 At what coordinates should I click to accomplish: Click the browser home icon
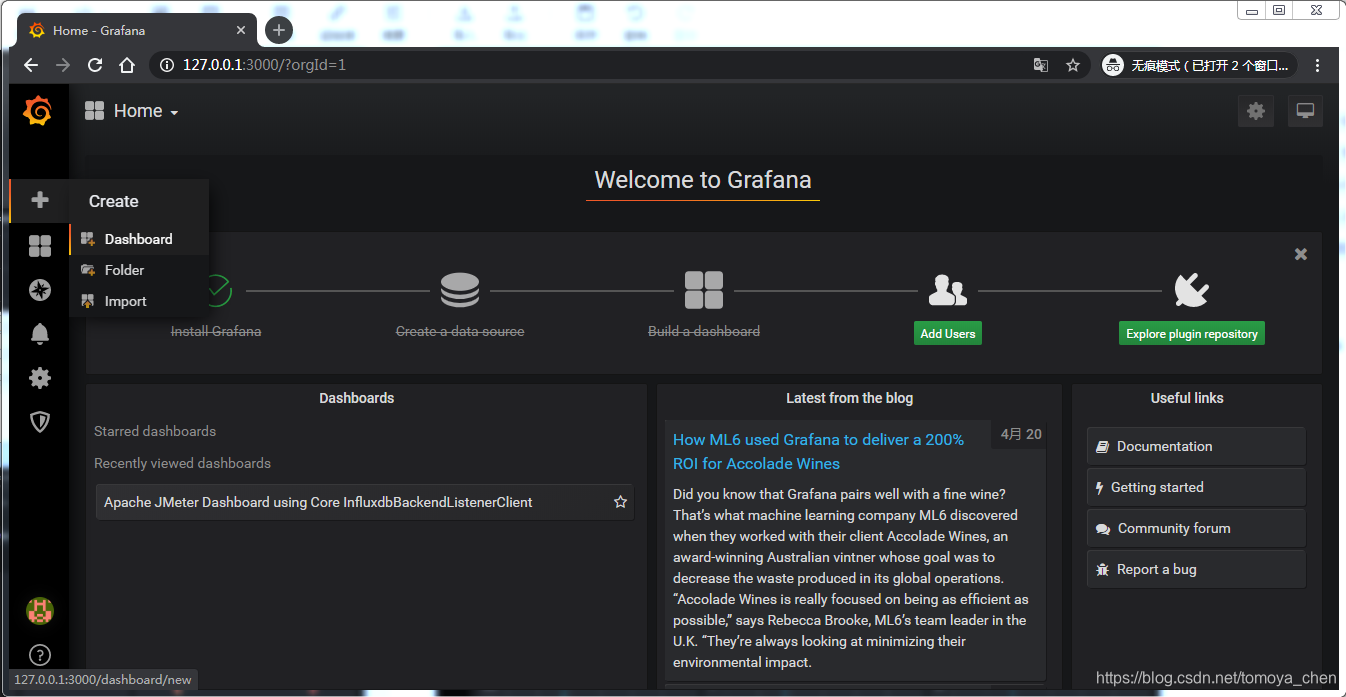[127, 65]
